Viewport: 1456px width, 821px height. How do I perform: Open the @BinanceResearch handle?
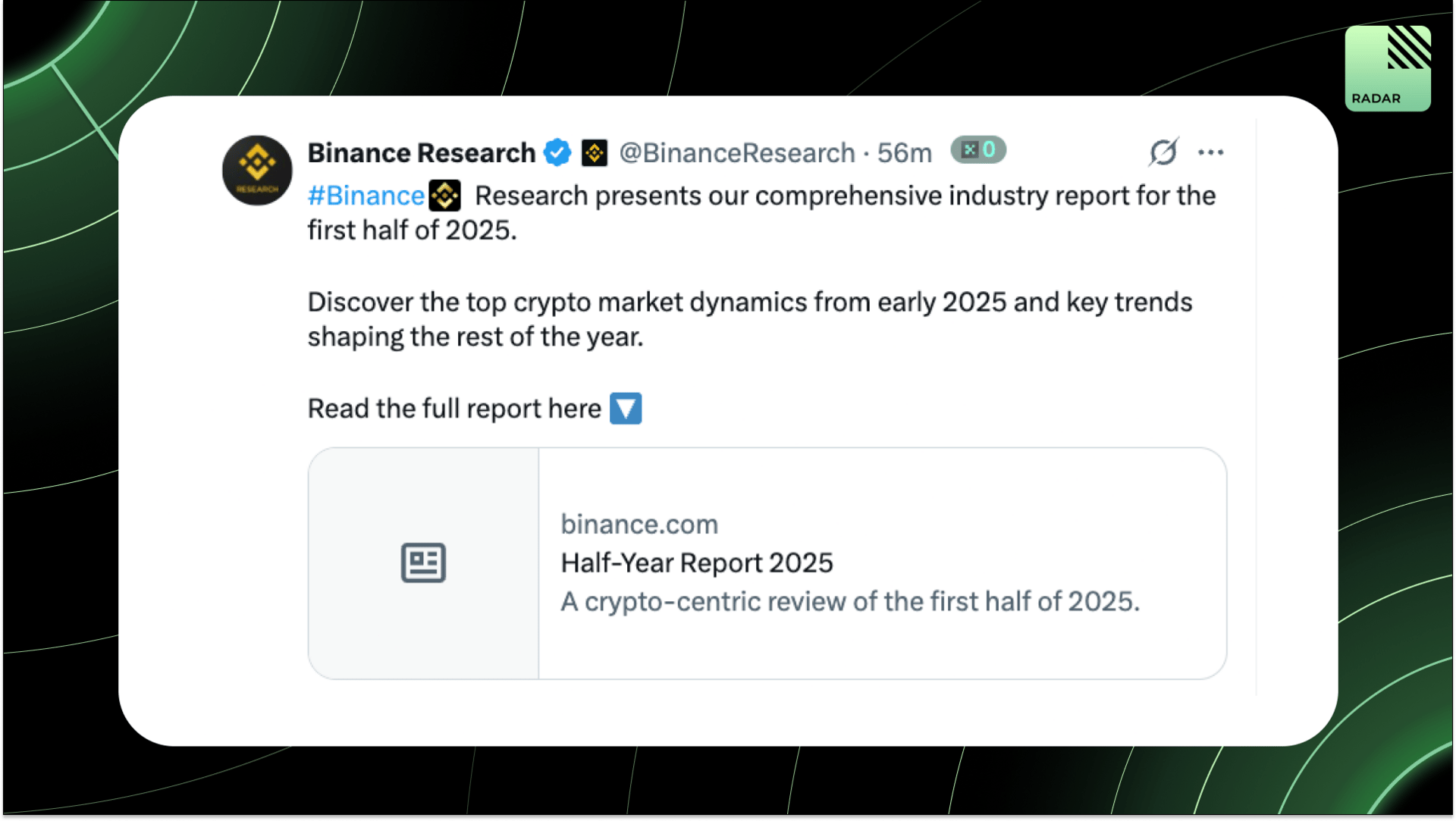pos(737,153)
